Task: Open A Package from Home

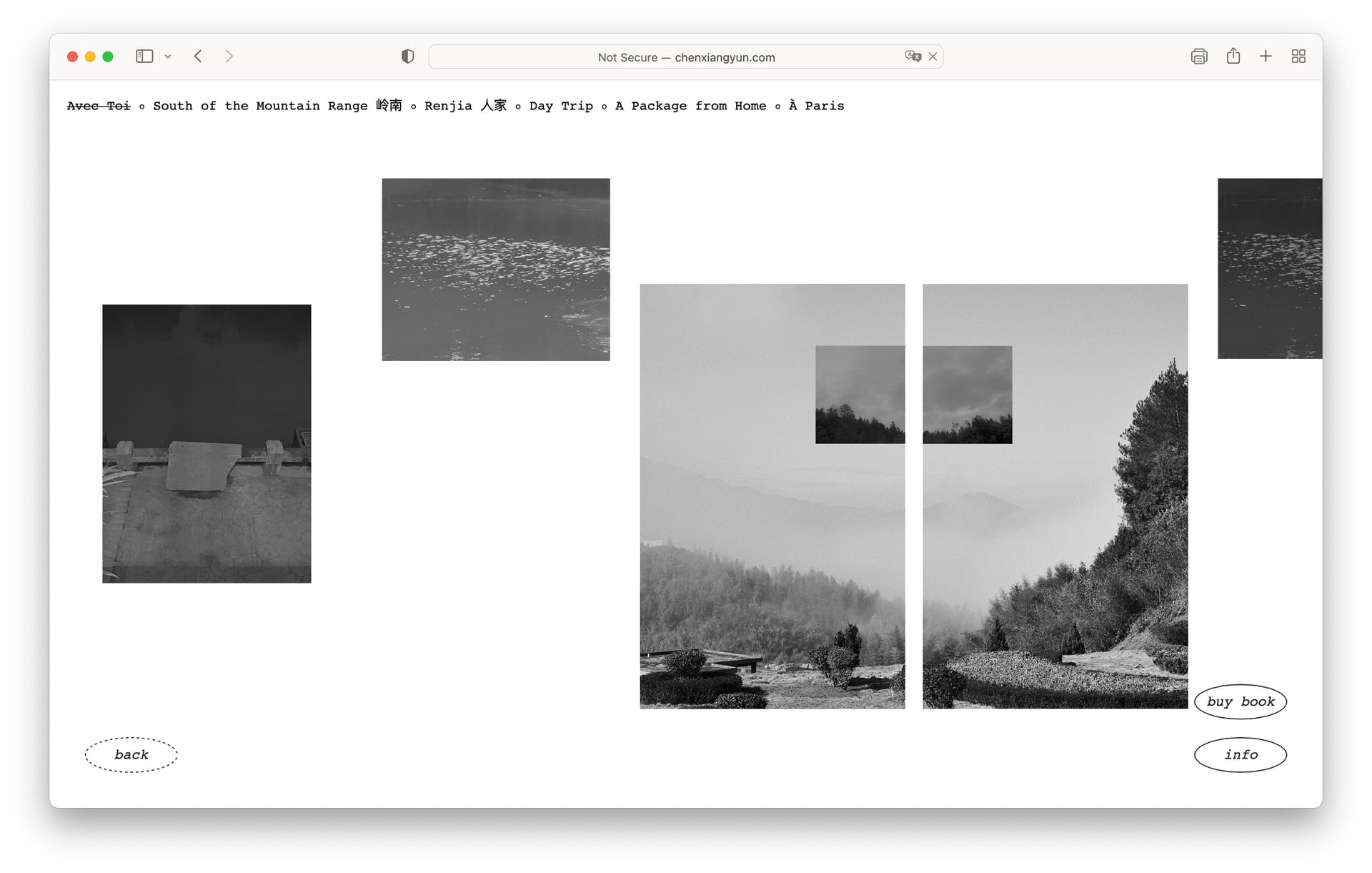Action: 690,106
